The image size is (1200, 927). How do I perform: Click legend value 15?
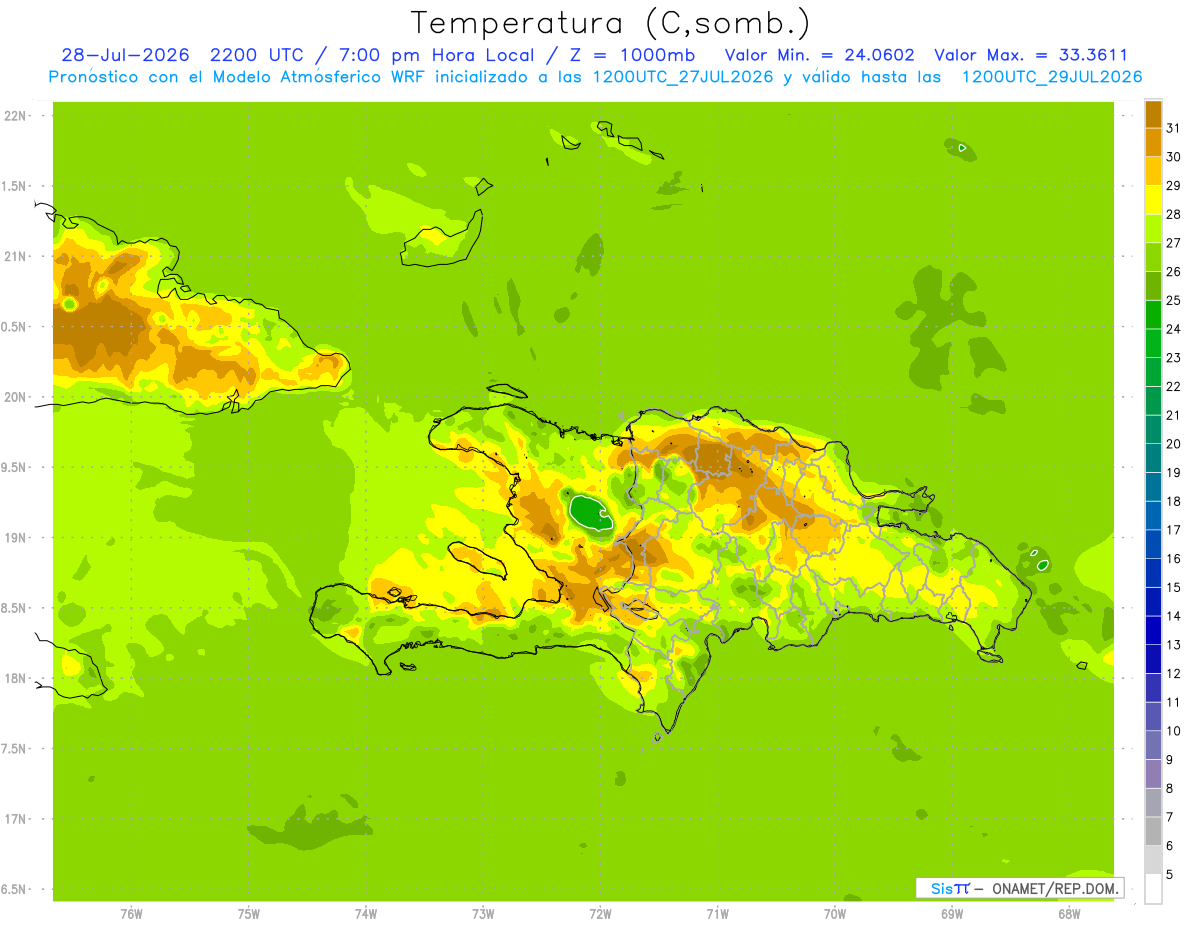coord(1174,587)
